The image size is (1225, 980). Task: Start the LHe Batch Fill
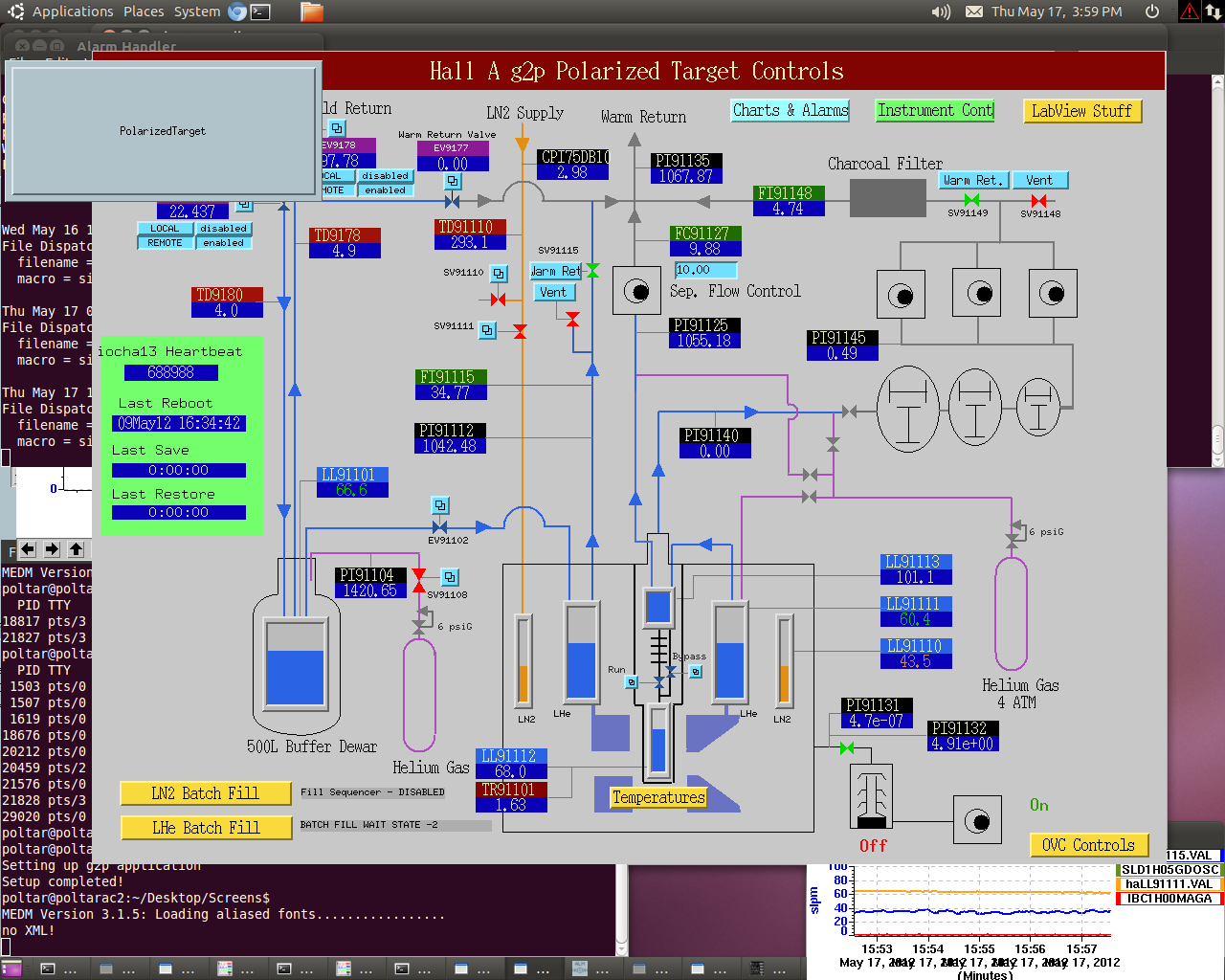point(206,828)
